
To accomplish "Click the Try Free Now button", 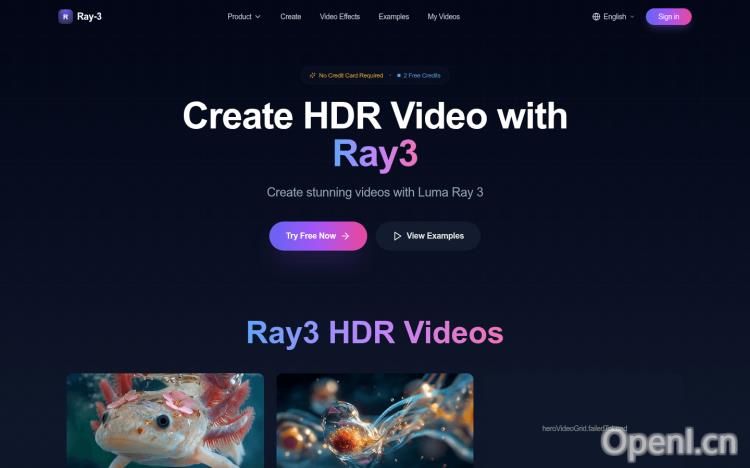I will pos(318,236).
